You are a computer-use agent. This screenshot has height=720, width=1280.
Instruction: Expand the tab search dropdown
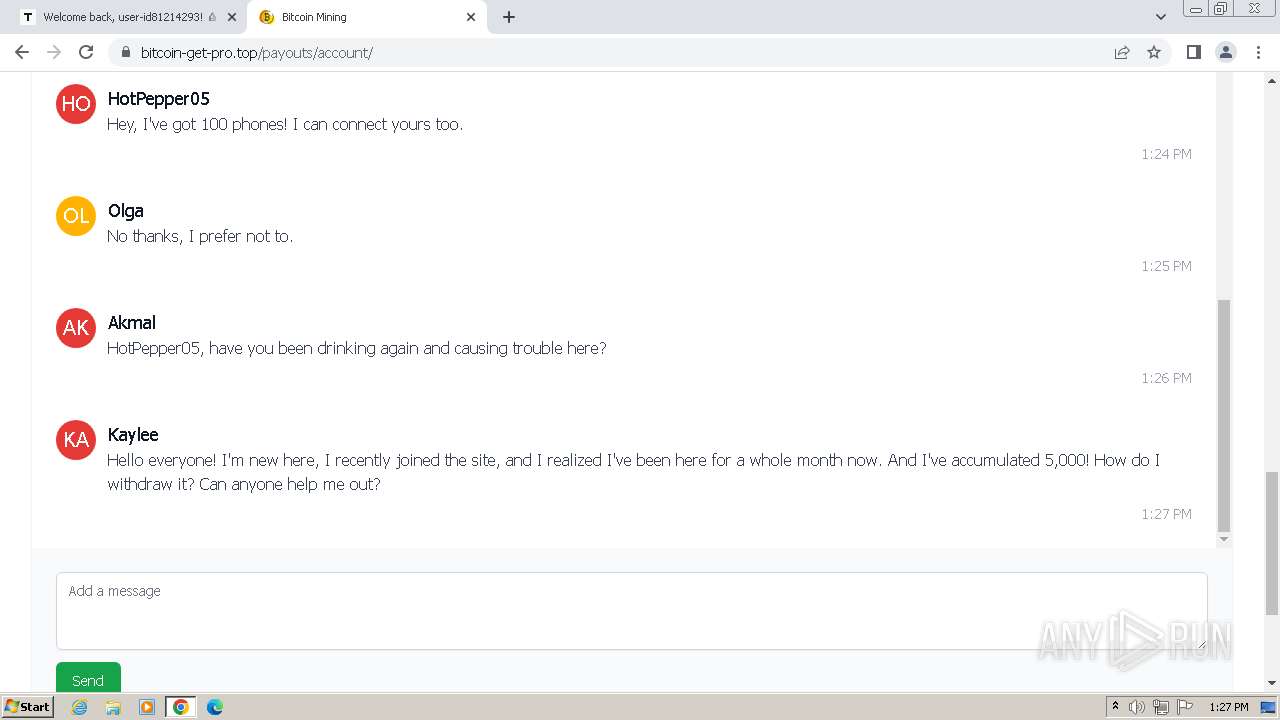point(1161,17)
